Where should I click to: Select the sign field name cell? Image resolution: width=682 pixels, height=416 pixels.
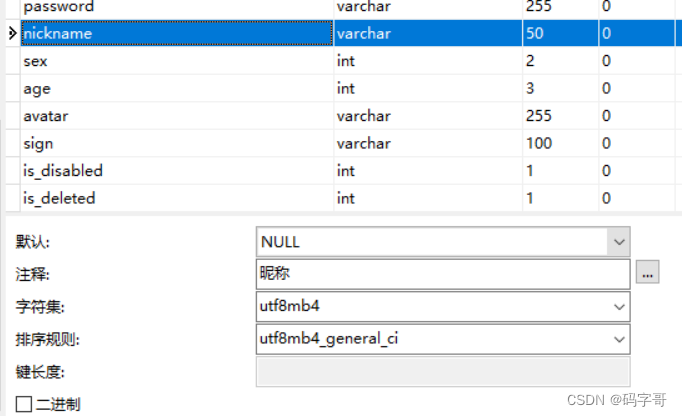tap(177, 143)
